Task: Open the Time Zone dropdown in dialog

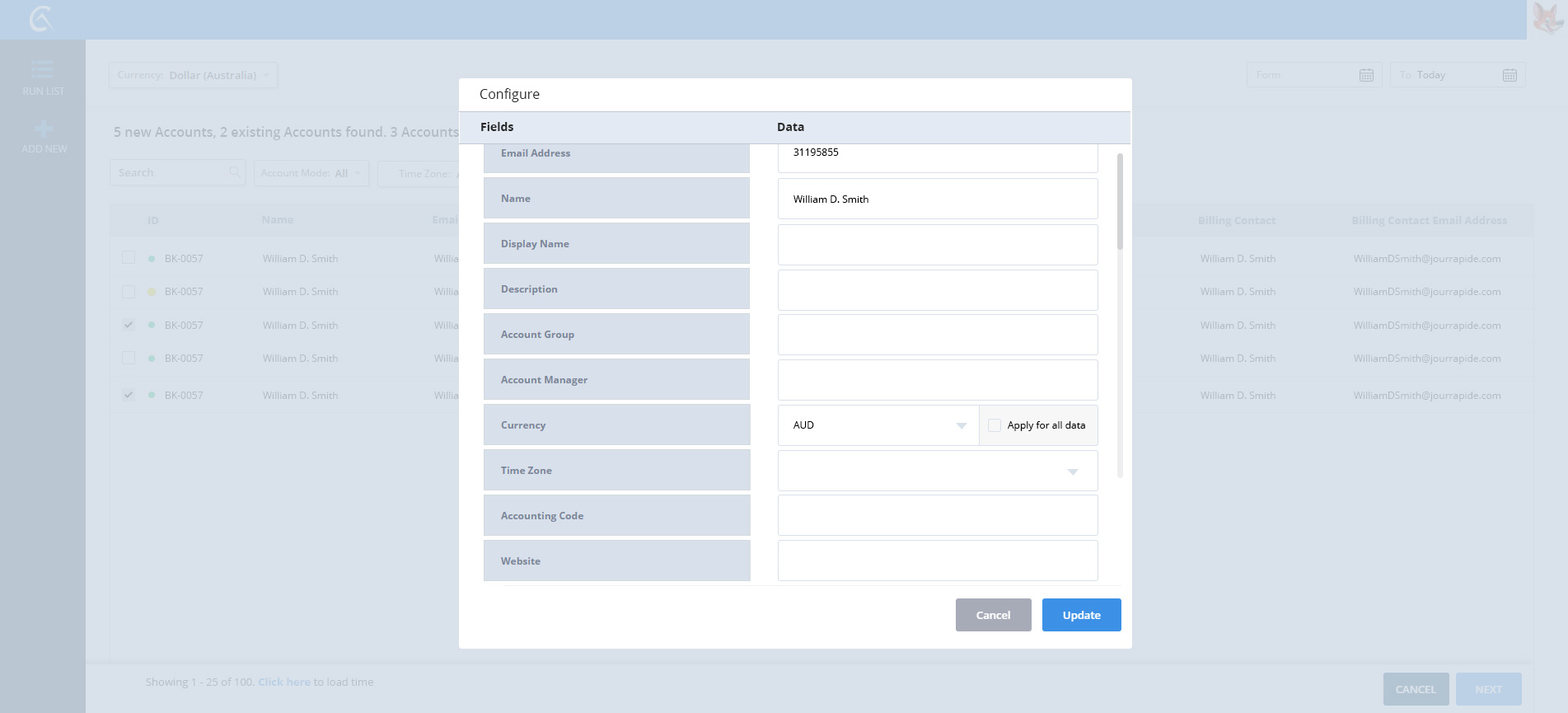Action: 1072,471
